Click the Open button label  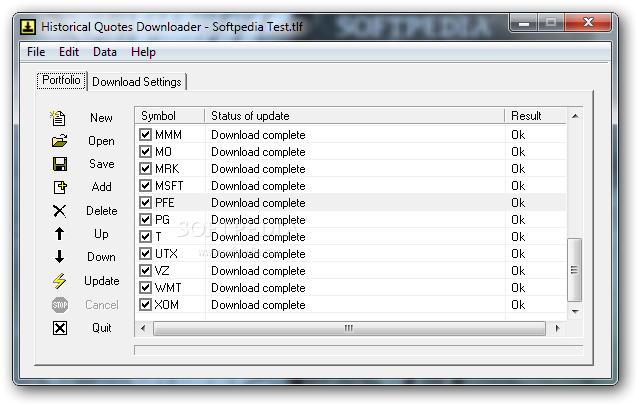click(x=101, y=141)
